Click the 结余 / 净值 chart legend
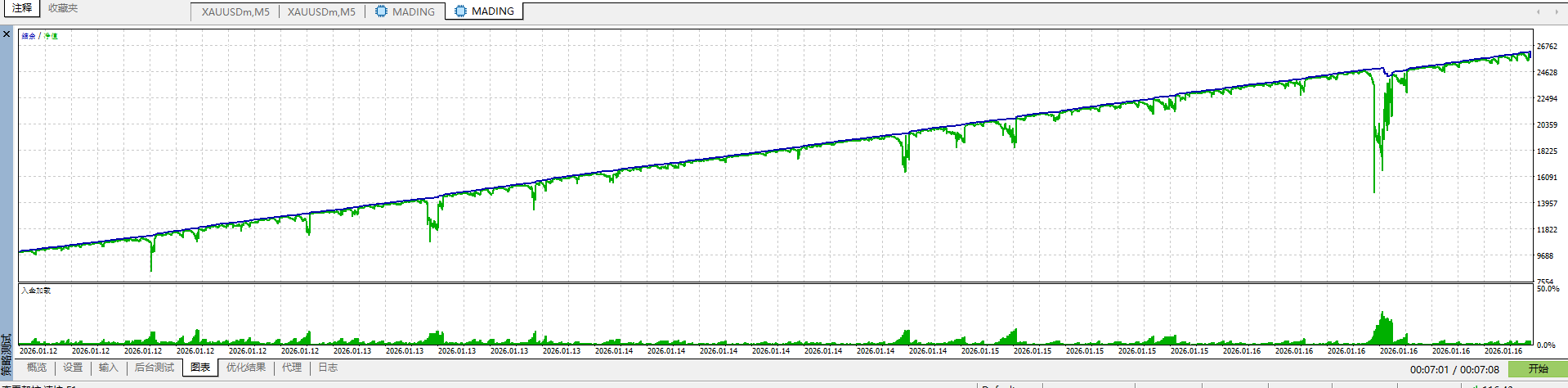This screenshot has height=388, width=1568. 39,36
